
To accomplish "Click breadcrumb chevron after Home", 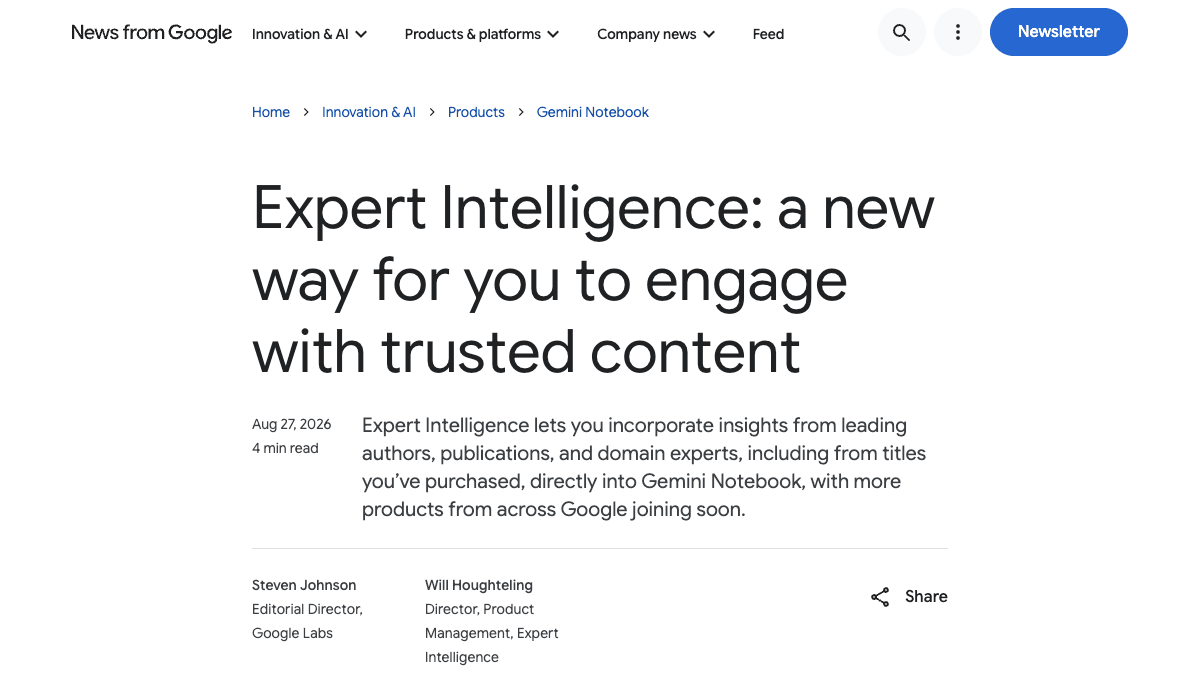I will (x=306, y=112).
